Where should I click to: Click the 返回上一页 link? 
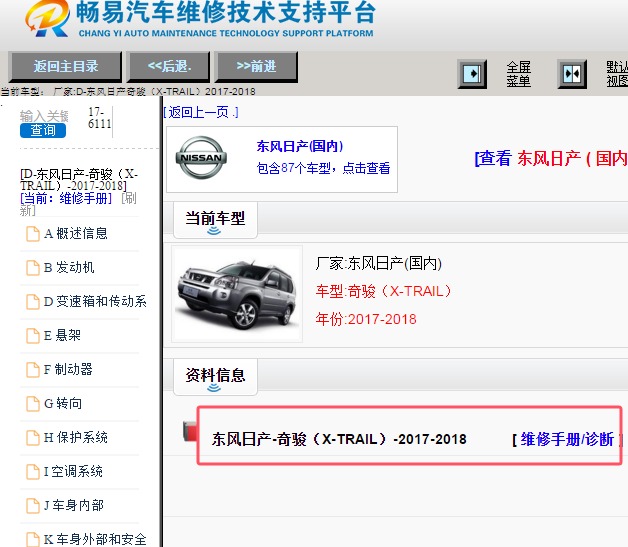click(x=201, y=113)
